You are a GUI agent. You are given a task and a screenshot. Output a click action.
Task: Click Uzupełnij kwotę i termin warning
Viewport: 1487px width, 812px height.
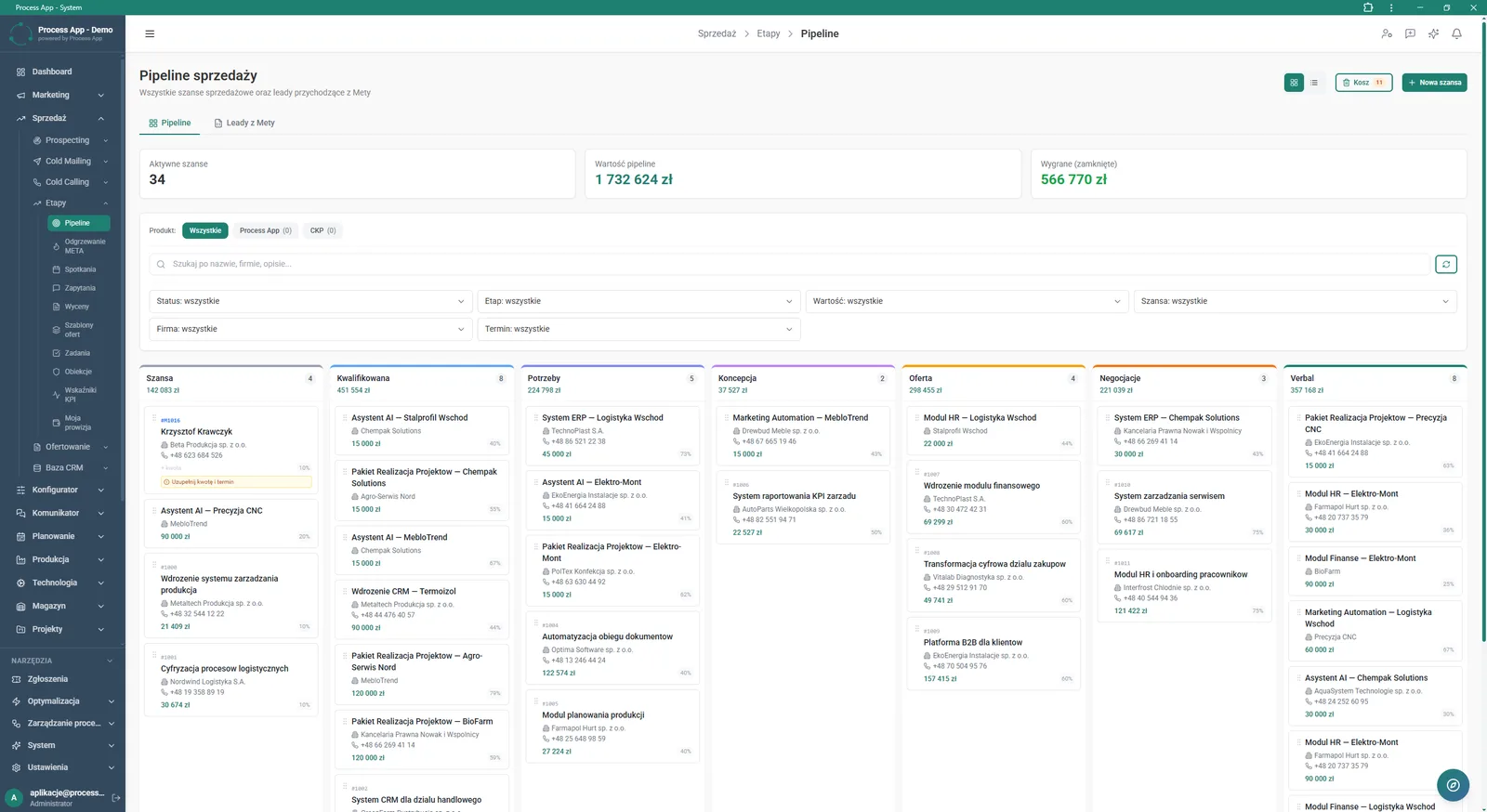236,482
